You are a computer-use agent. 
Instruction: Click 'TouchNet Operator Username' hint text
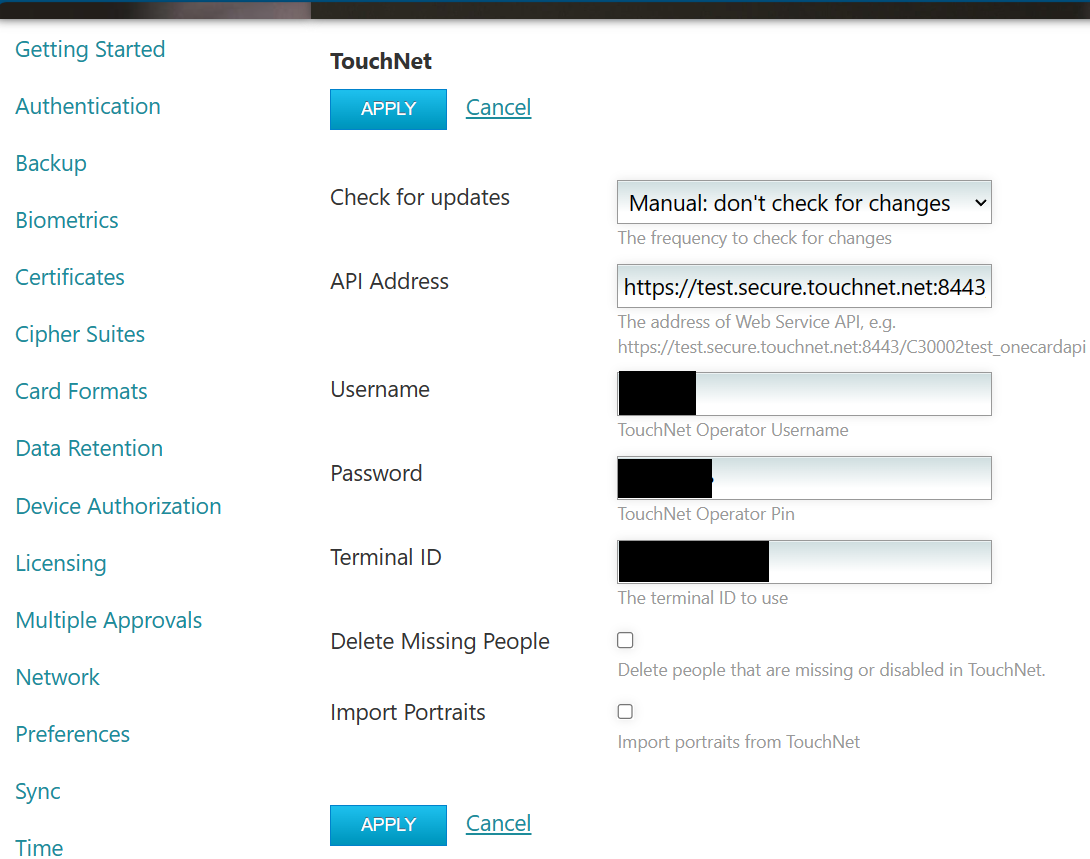(x=733, y=430)
